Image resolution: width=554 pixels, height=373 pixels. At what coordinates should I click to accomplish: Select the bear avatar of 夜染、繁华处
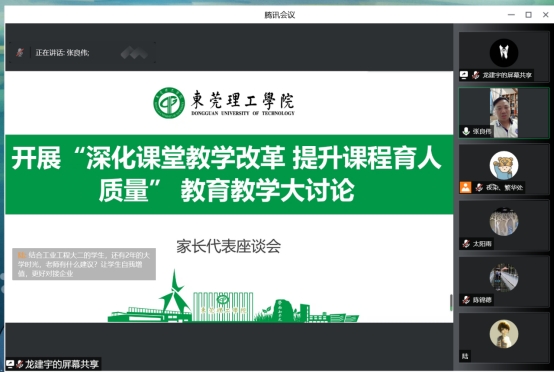[x=504, y=165]
